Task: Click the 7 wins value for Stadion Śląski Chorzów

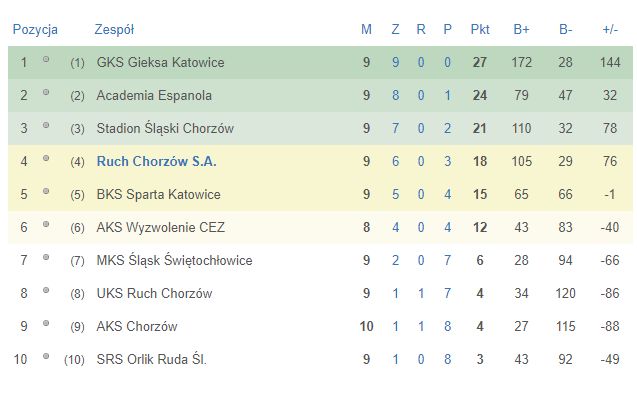Action: [x=395, y=128]
